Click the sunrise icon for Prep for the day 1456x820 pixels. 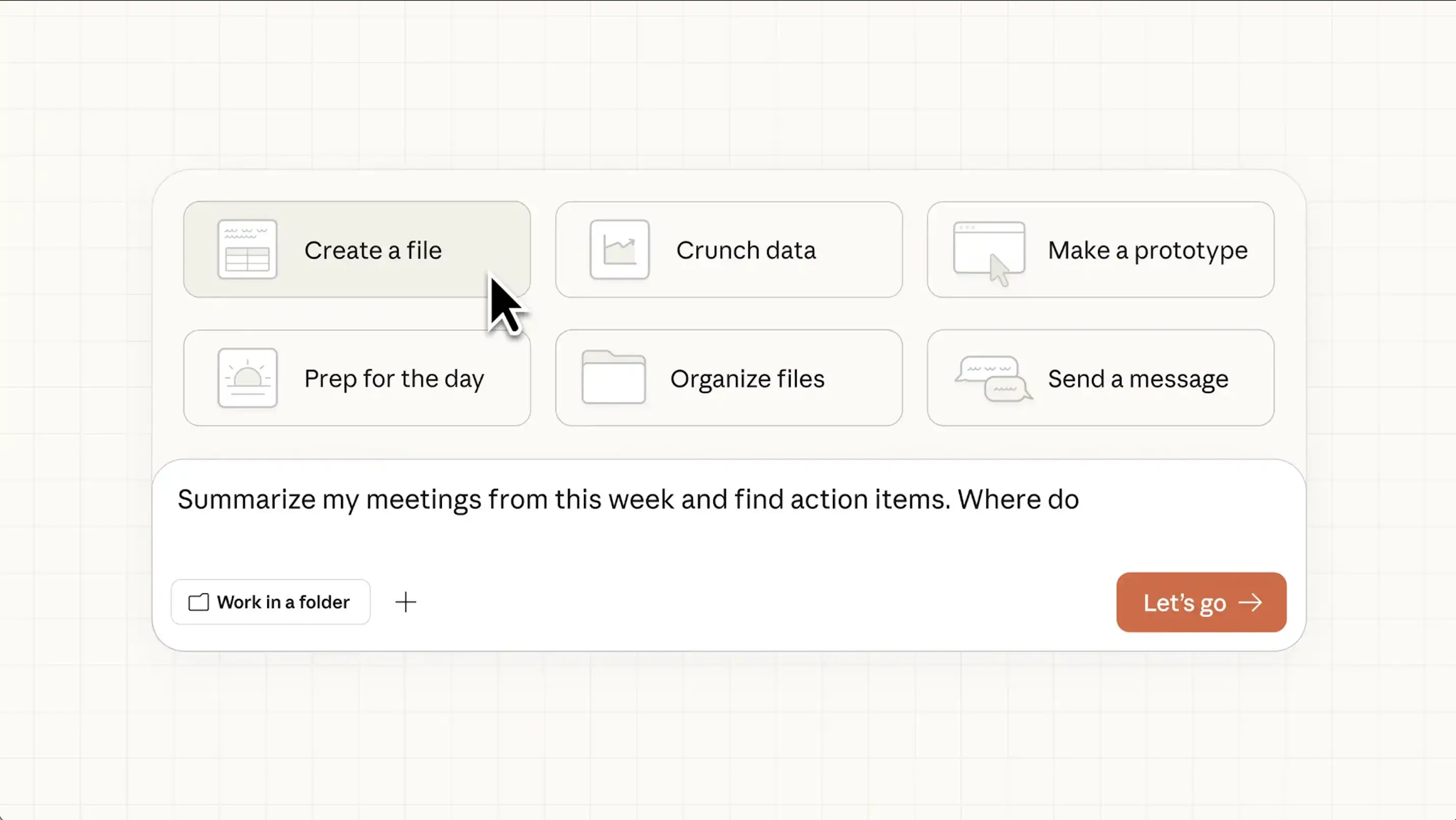click(247, 378)
